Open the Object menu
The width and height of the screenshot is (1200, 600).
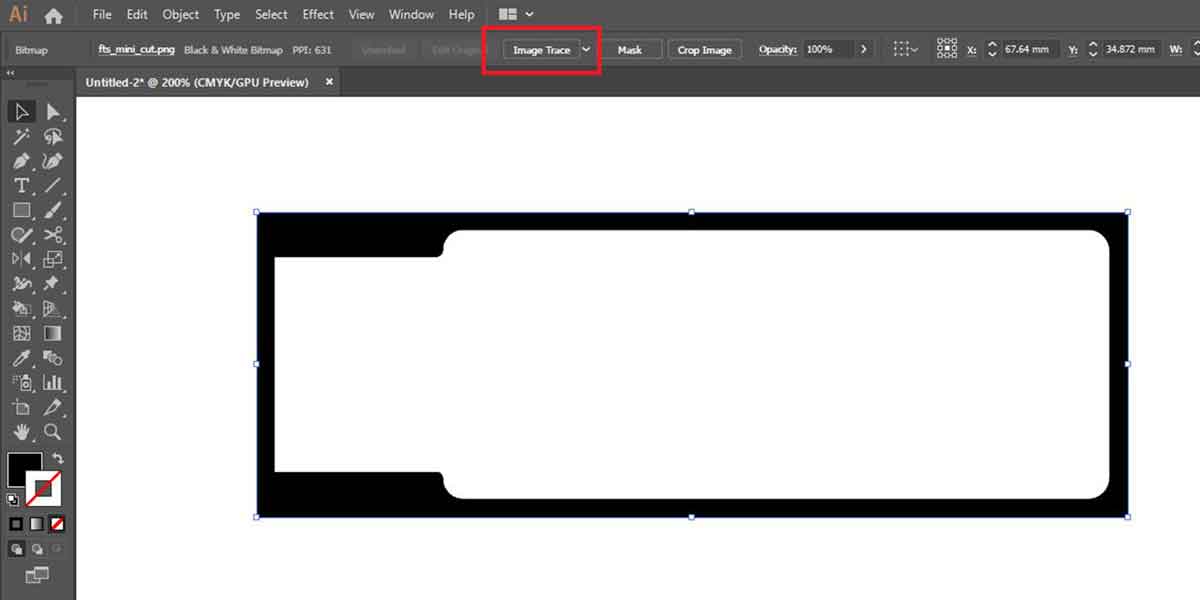pyautogui.click(x=181, y=14)
